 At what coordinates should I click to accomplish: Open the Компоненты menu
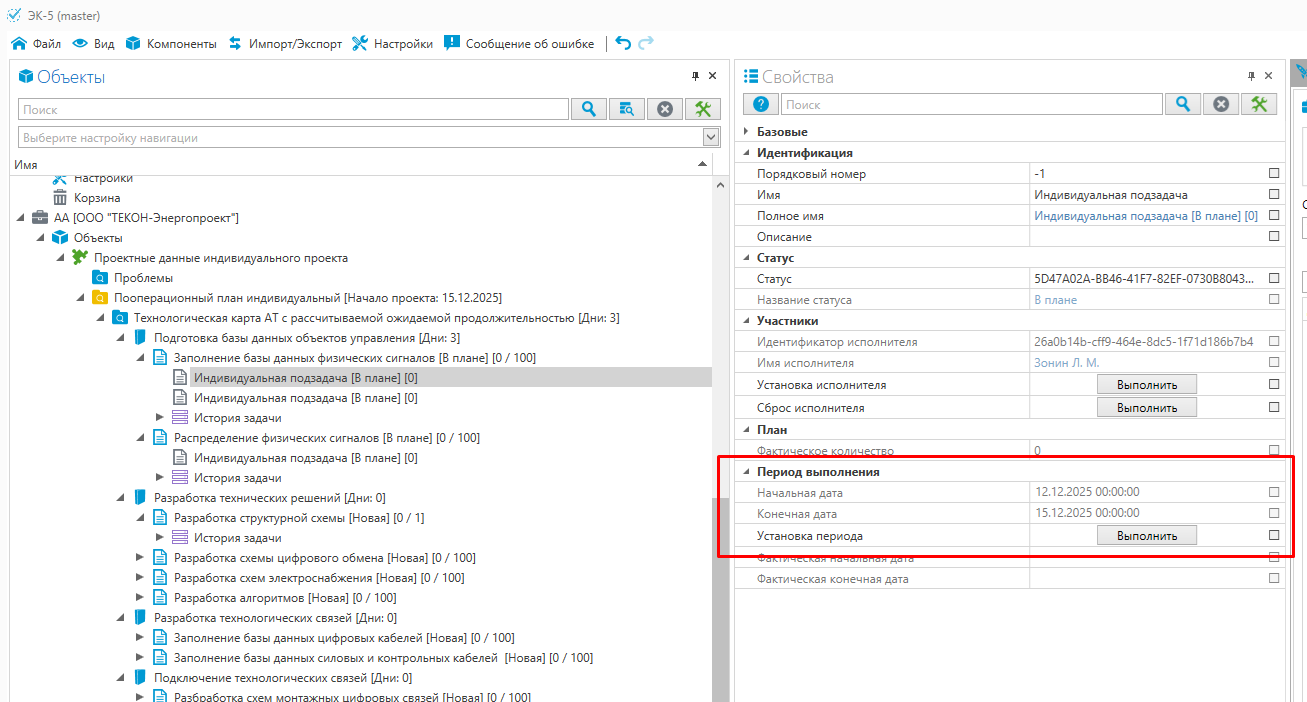pos(171,44)
